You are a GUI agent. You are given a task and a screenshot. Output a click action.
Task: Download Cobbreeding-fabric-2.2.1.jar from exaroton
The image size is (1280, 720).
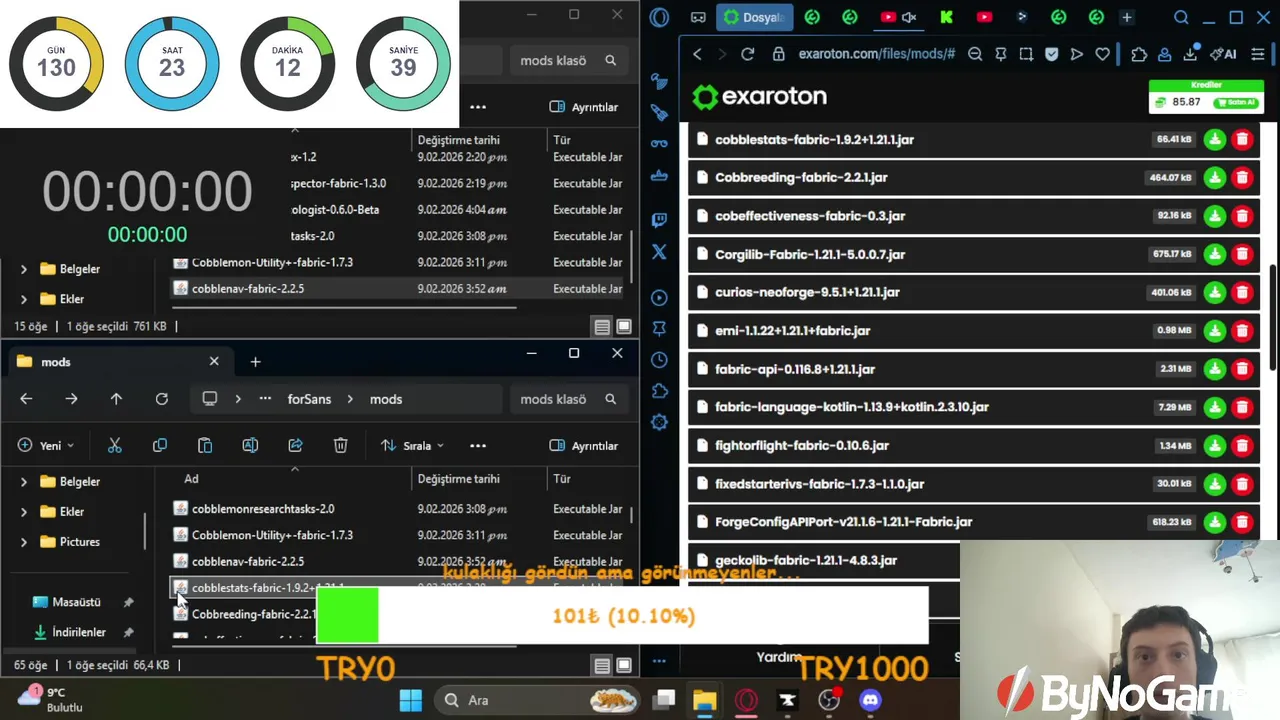tap(1215, 178)
